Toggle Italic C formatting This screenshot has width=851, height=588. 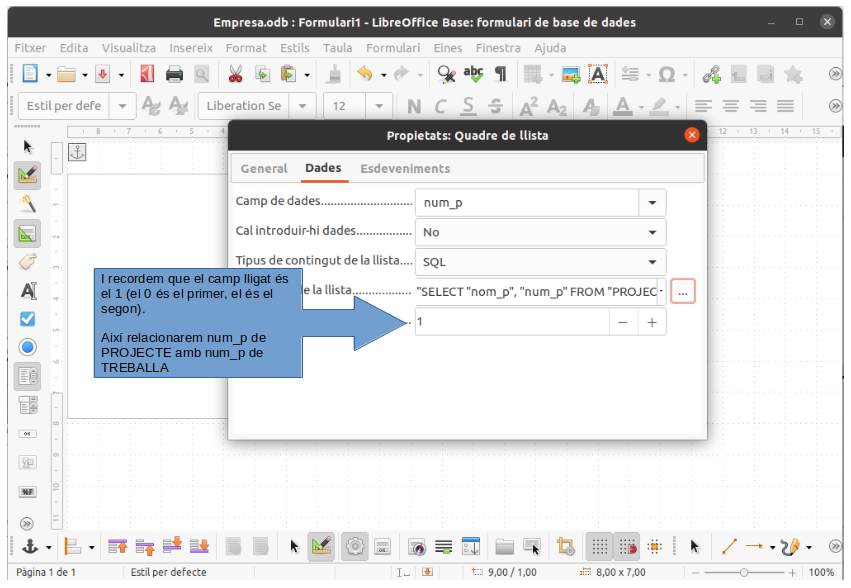click(440, 106)
